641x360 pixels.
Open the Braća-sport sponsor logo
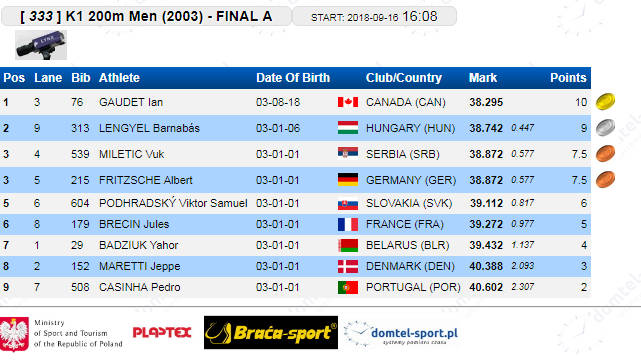pos(271,333)
